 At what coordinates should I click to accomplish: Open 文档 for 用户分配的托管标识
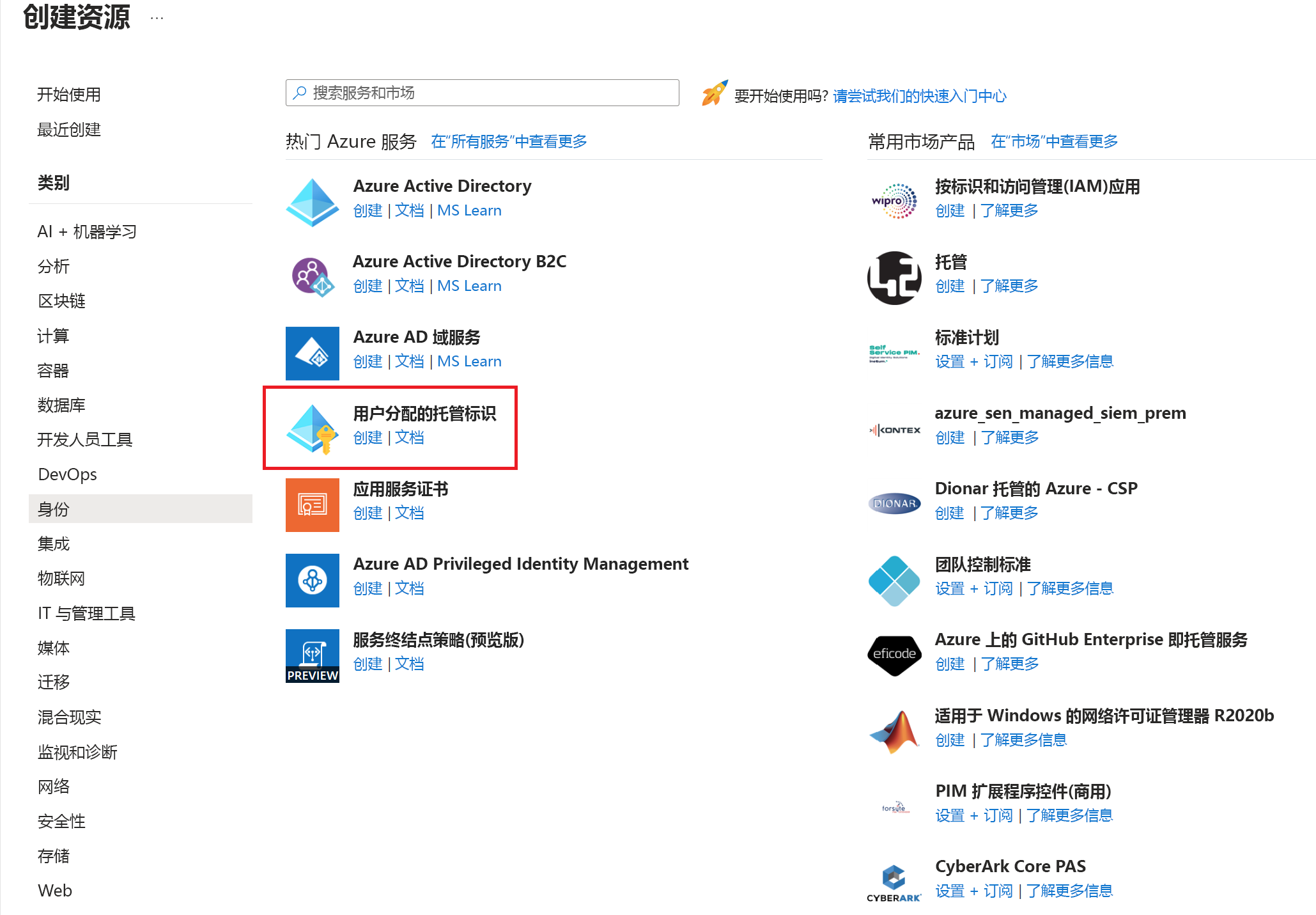[410, 438]
